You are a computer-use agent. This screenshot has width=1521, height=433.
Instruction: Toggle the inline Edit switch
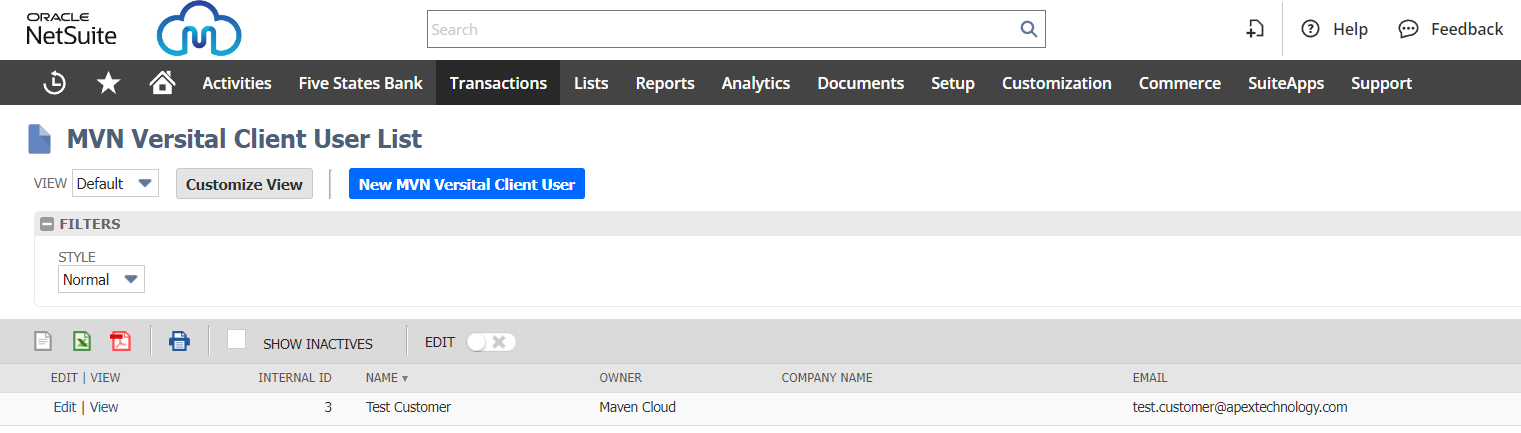coord(491,342)
